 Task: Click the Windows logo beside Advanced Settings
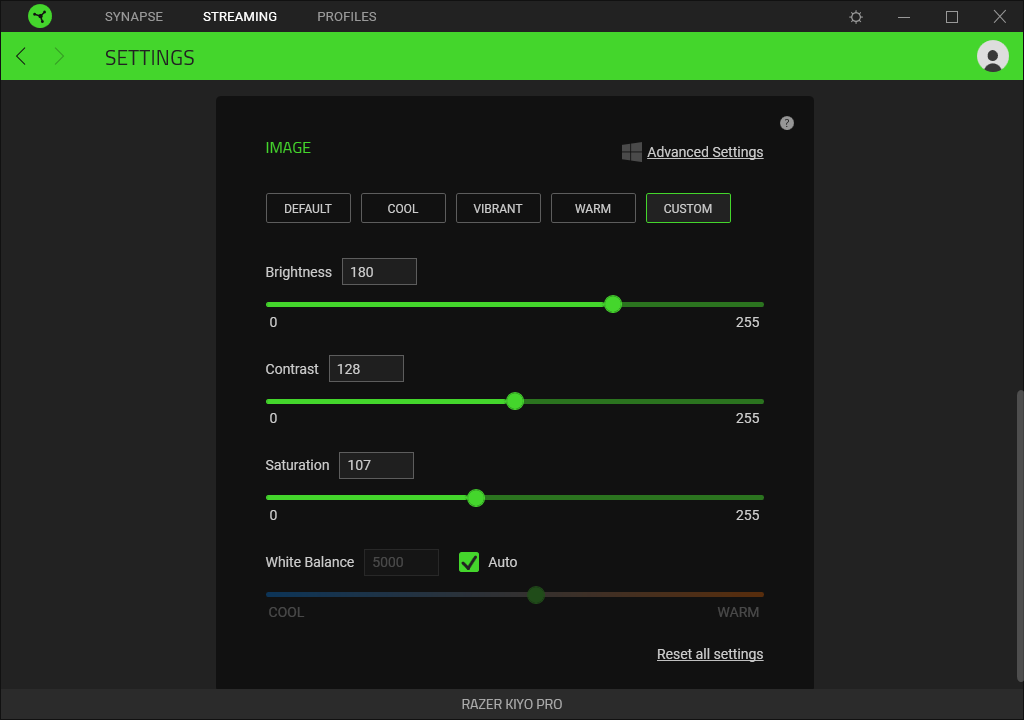pos(632,152)
